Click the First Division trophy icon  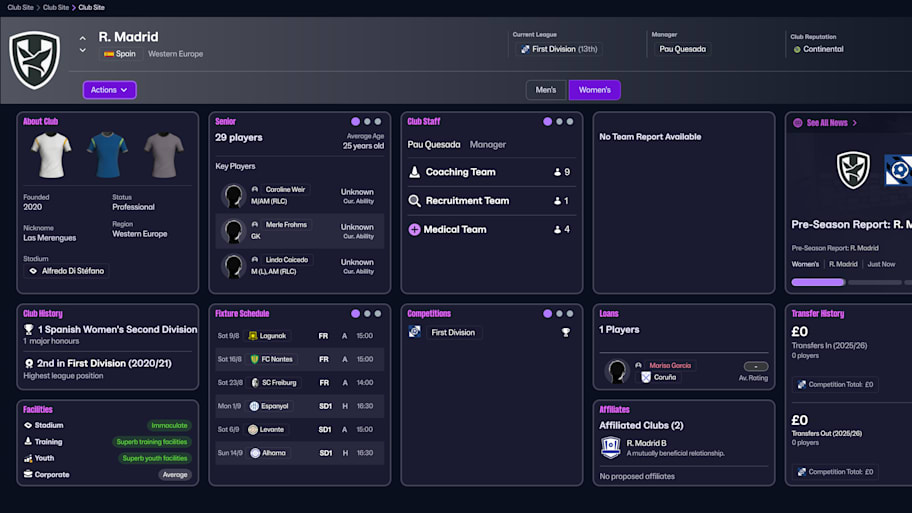click(x=565, y=333)
